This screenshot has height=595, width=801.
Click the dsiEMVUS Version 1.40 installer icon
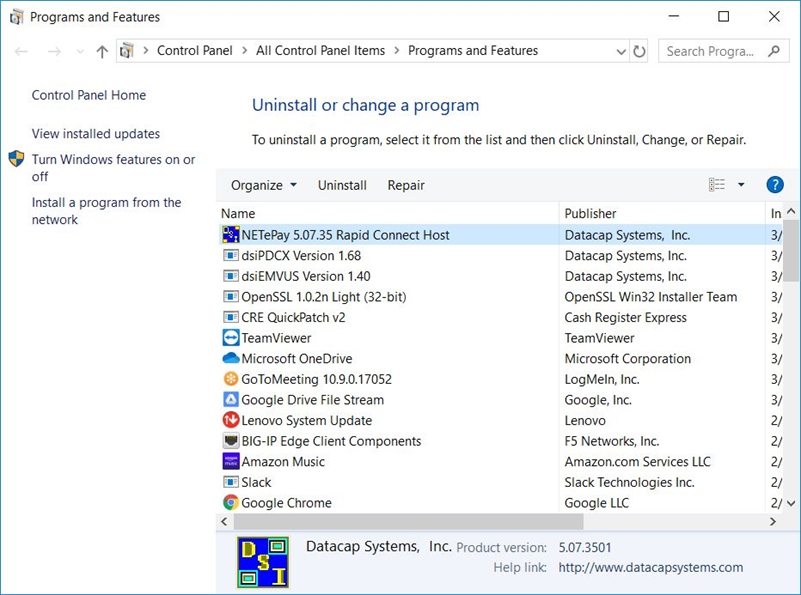(x=231, y=276)
